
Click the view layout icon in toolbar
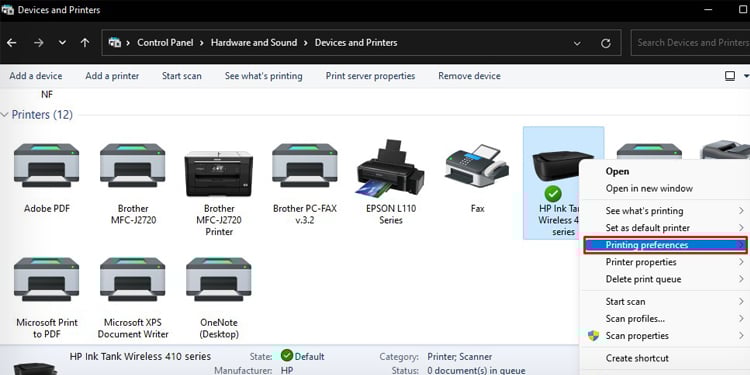(730, 76)
